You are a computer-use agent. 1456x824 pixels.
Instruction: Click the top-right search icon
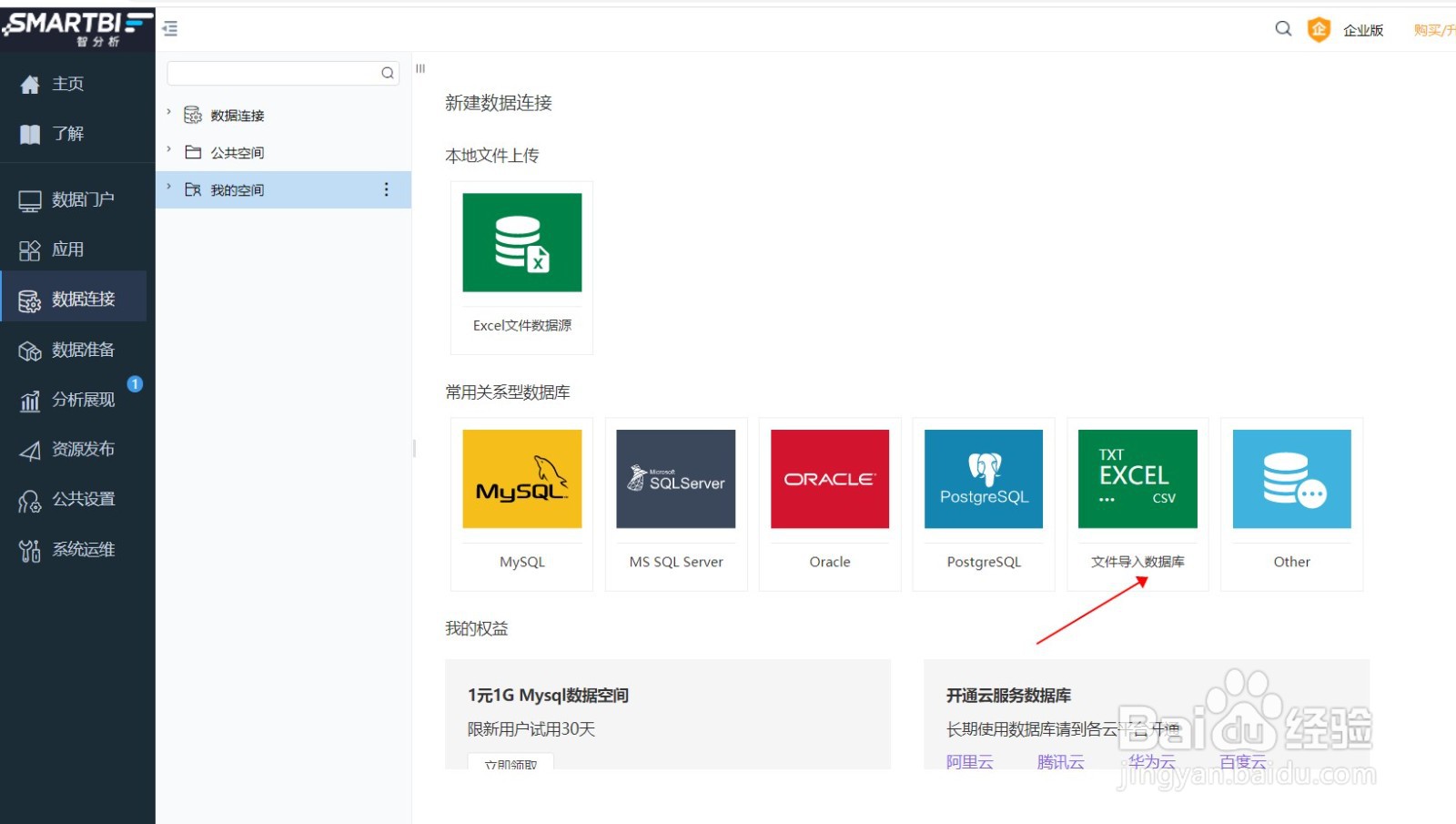[x=1283, y=29]
